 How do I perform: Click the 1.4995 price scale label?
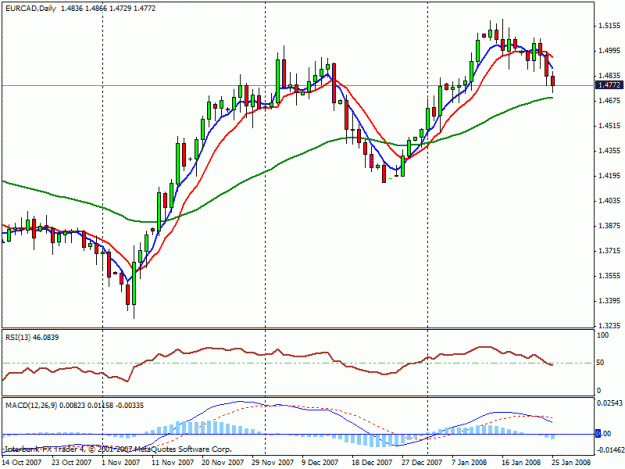click(609, 51)
